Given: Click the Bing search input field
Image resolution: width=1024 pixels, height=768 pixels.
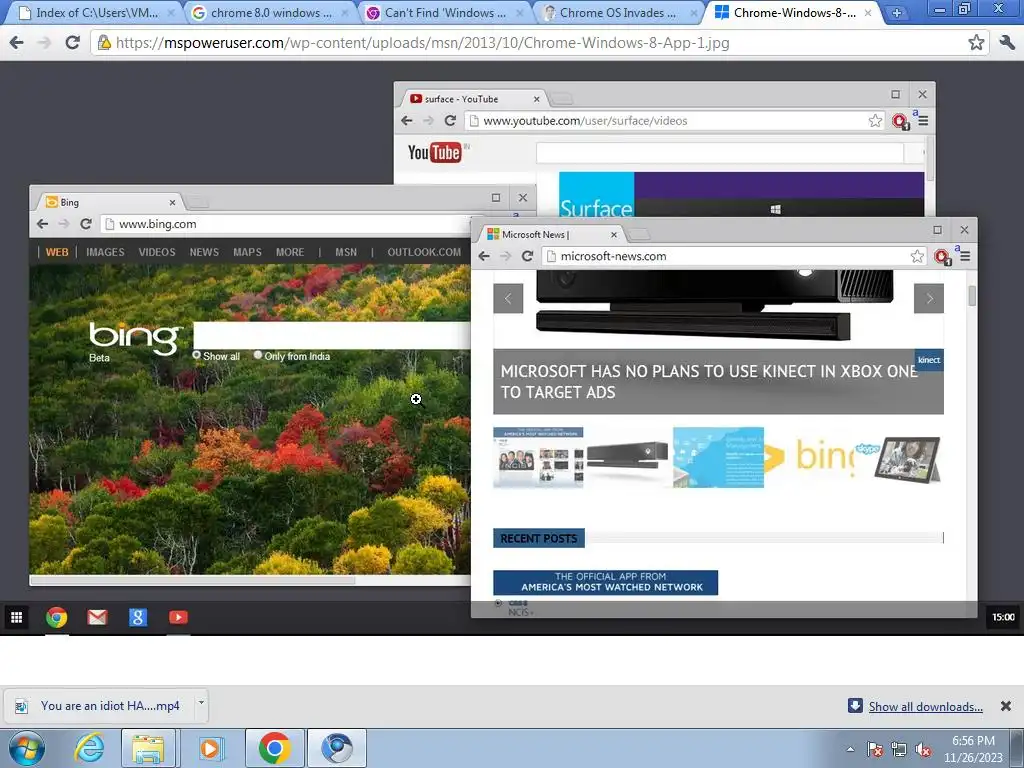Looking at the screenshot, I should pyautogui.click(x=332, y=335).
